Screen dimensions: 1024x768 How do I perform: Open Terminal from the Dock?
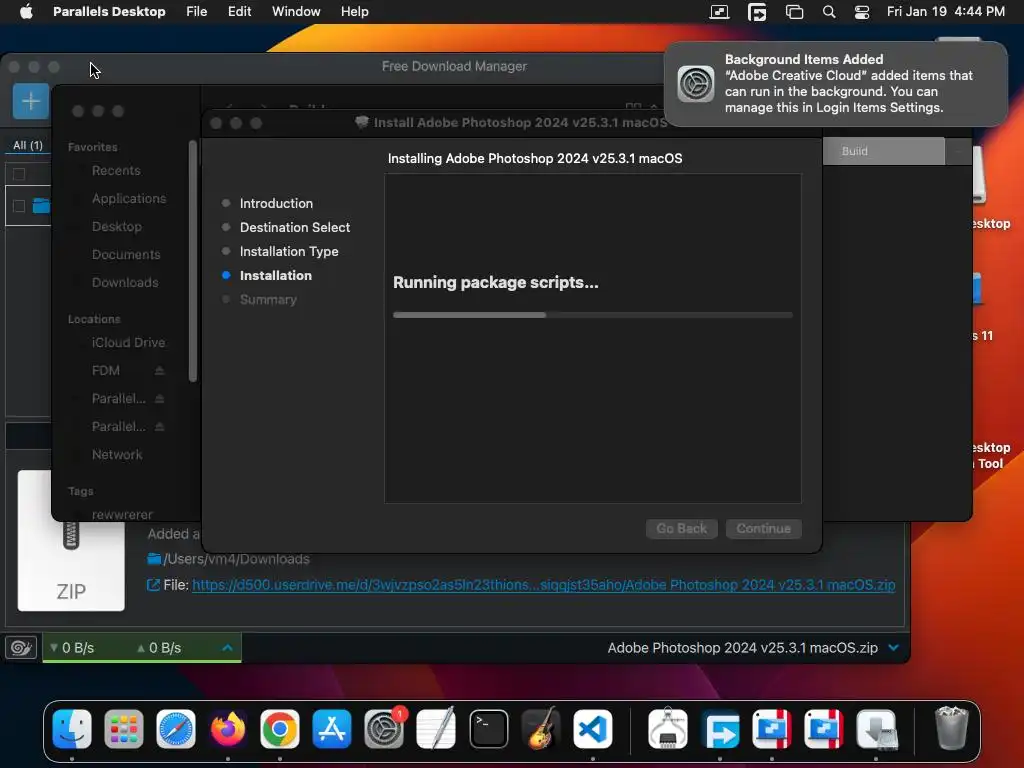[x=488, y=729]
